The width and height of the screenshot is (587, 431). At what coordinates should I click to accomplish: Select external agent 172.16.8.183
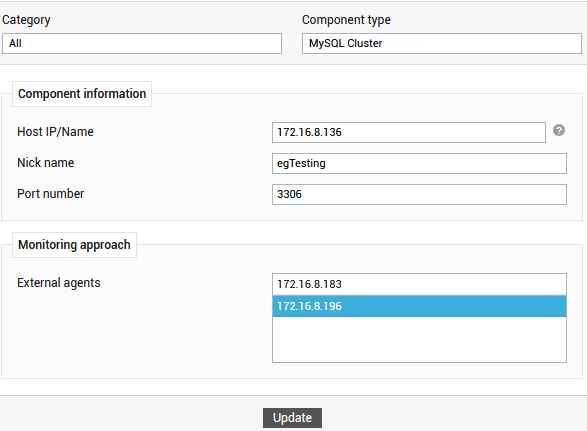(x=419, y=285)
